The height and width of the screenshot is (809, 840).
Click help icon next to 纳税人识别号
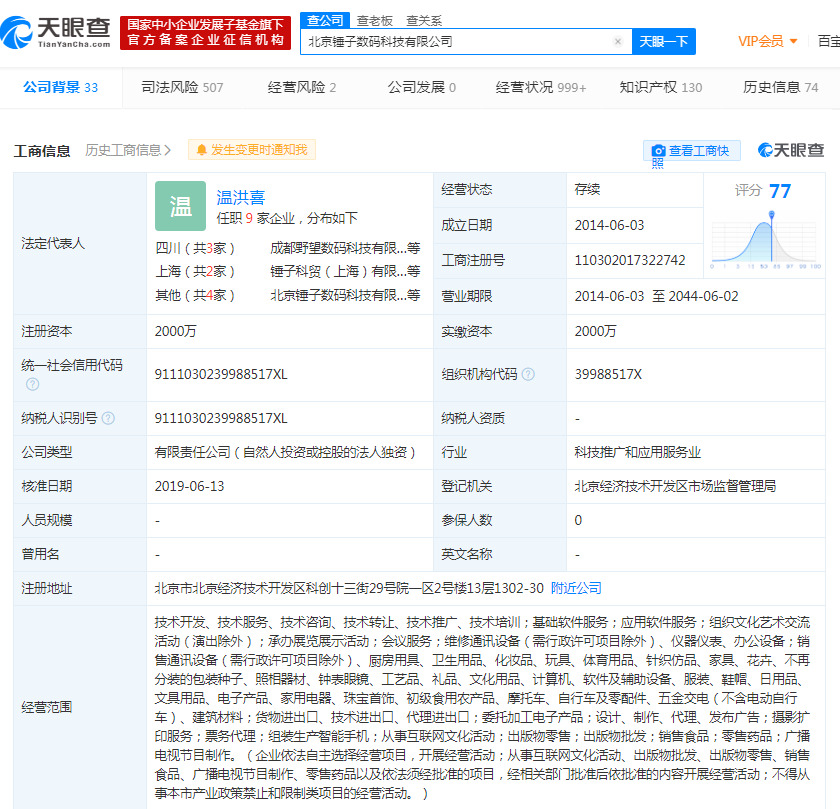108,418
